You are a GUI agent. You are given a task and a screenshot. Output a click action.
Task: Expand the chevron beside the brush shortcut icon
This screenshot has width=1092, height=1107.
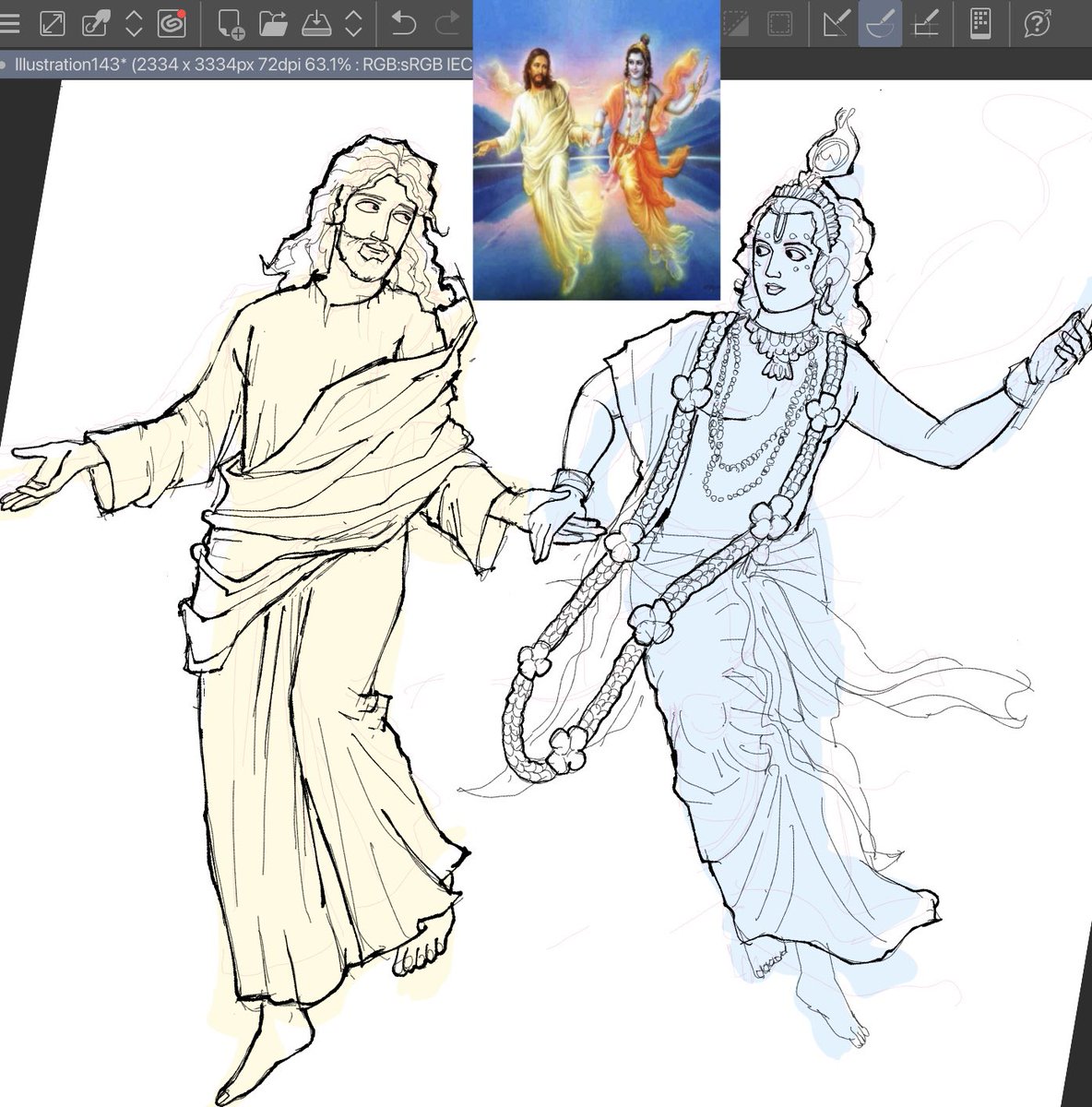click(134, 23)
